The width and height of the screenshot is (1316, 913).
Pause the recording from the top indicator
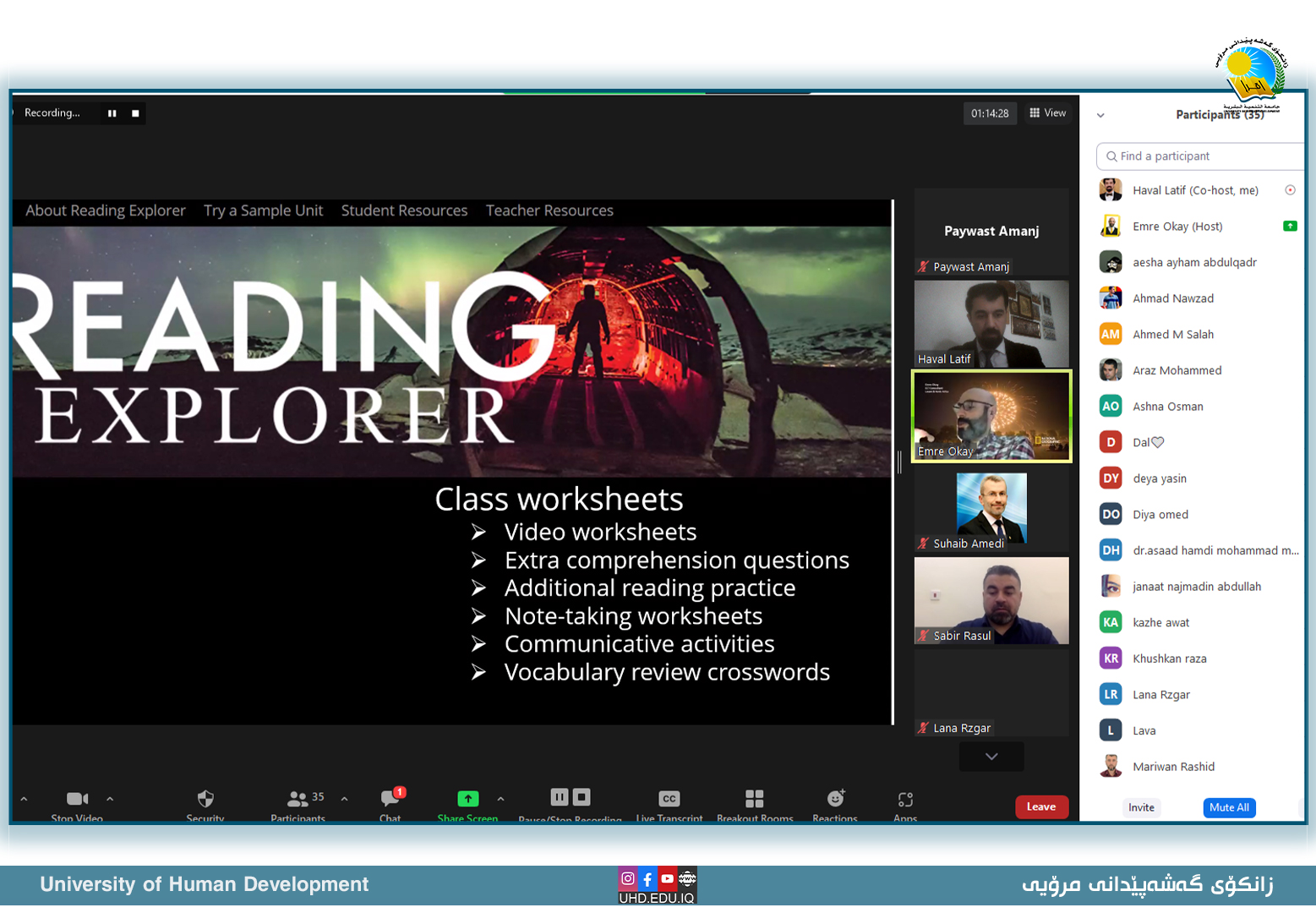click(112, 113)
